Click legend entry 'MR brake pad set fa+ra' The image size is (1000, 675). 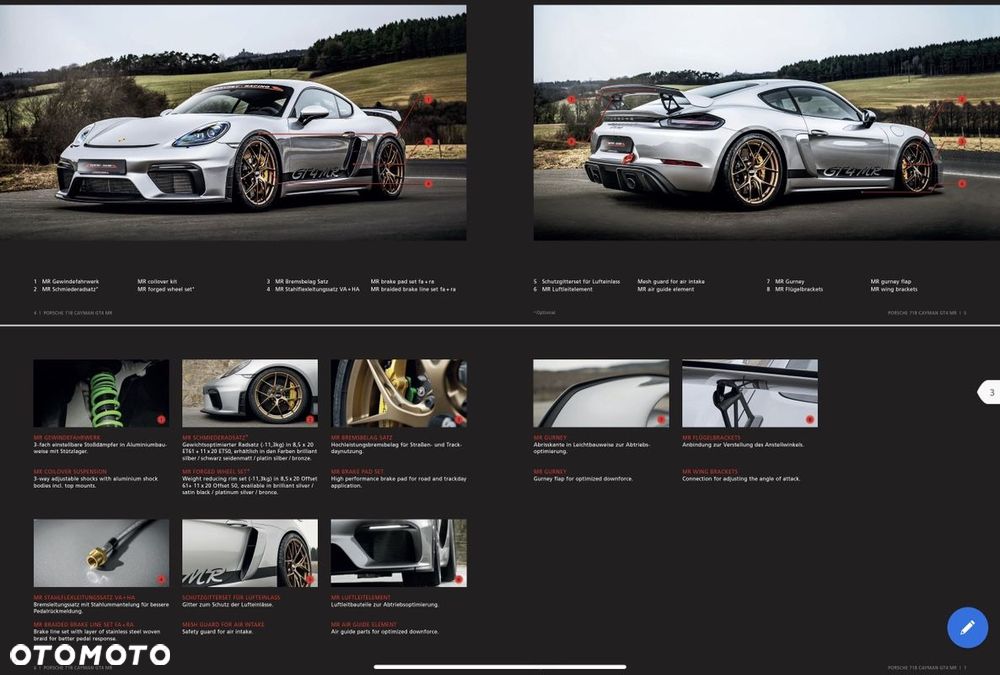tap(402, 281)
